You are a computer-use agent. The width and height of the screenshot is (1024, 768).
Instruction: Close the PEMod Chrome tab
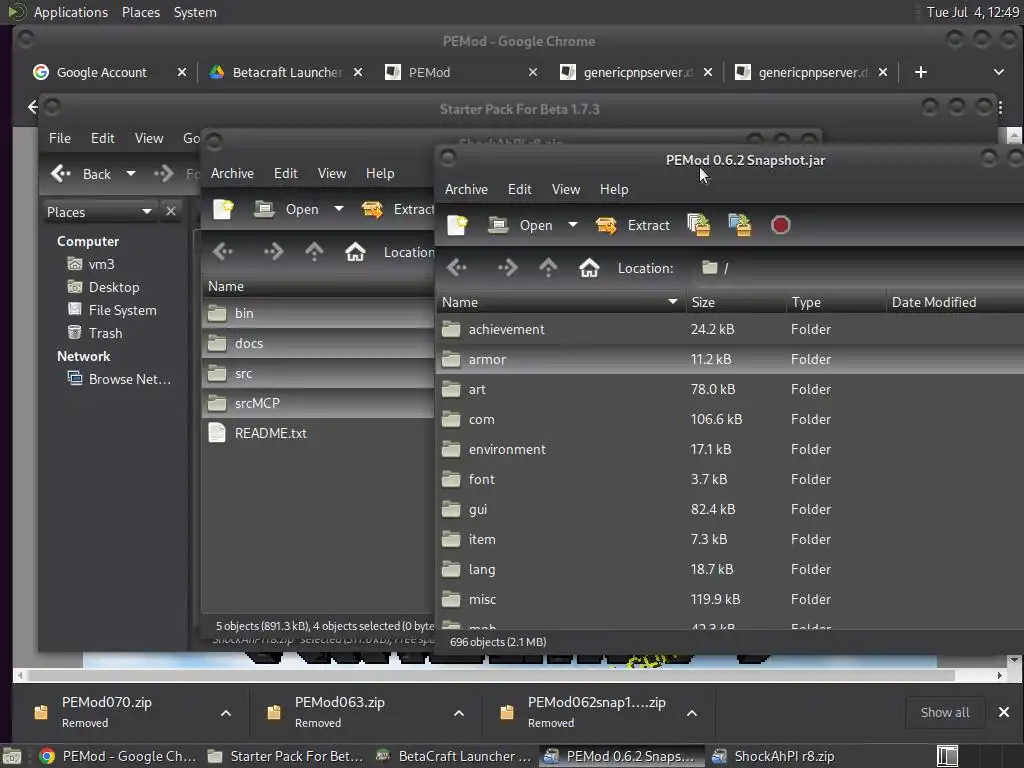tap(533, 72)
